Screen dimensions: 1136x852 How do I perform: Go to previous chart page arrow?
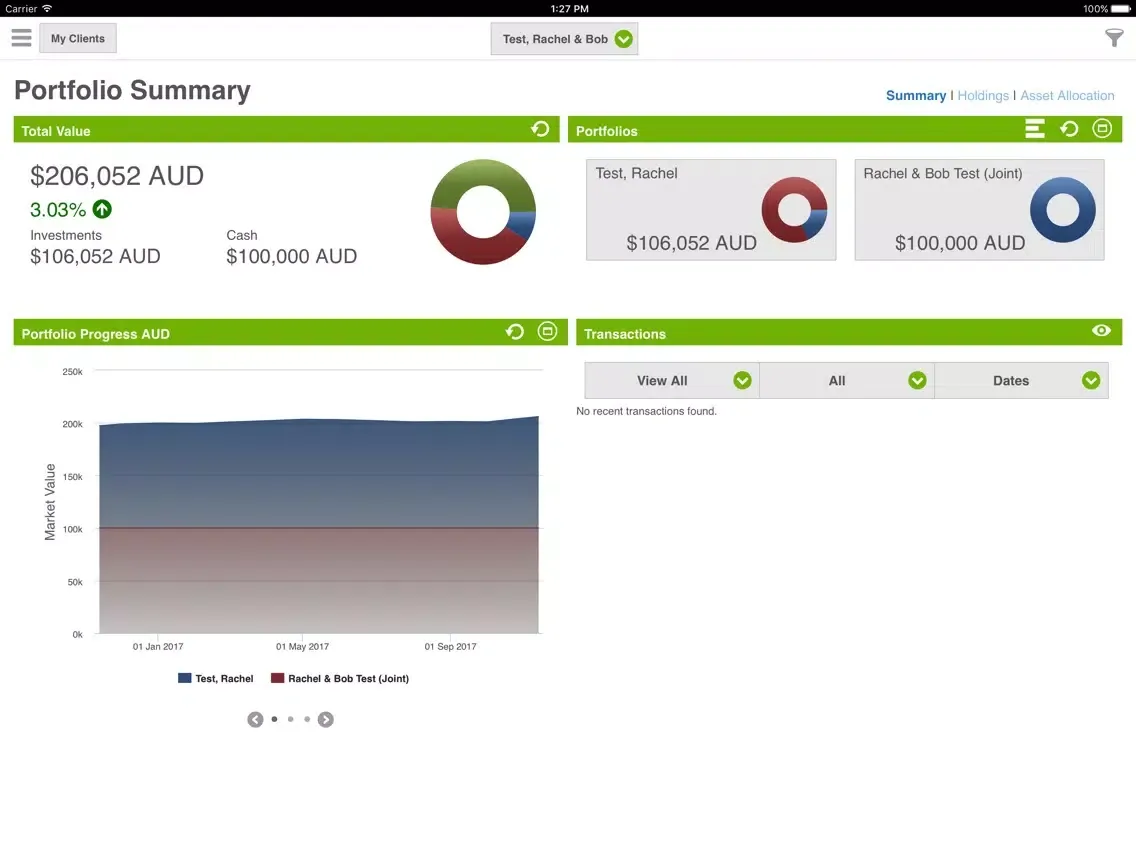click(x=255, y=719)
